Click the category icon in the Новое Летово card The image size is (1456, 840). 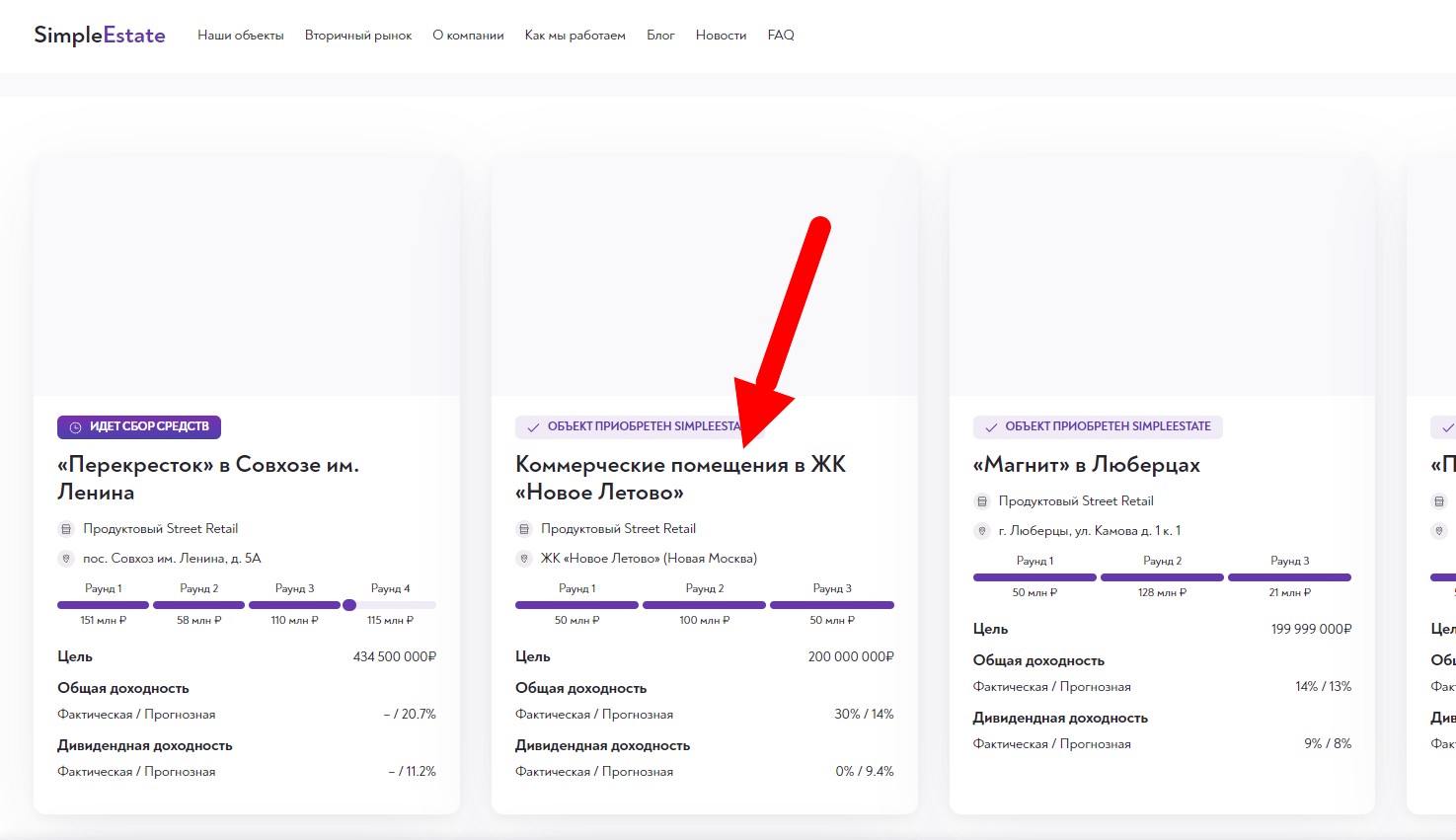coord(524,529)
